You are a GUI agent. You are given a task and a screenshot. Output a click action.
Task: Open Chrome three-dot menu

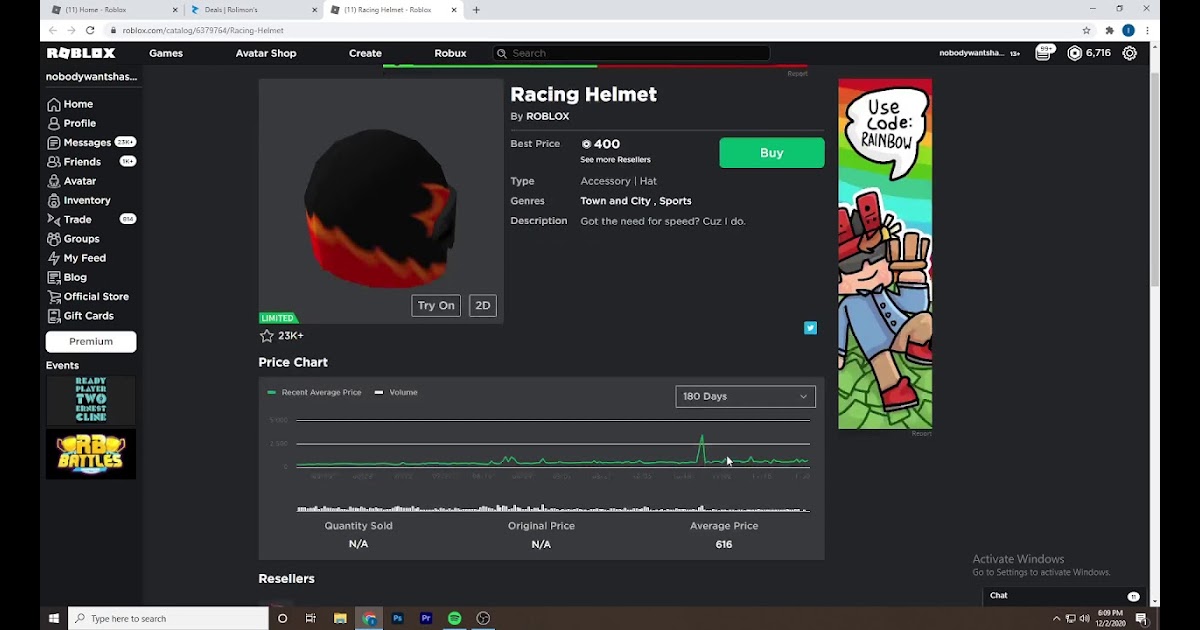[x=1147, y=30]
